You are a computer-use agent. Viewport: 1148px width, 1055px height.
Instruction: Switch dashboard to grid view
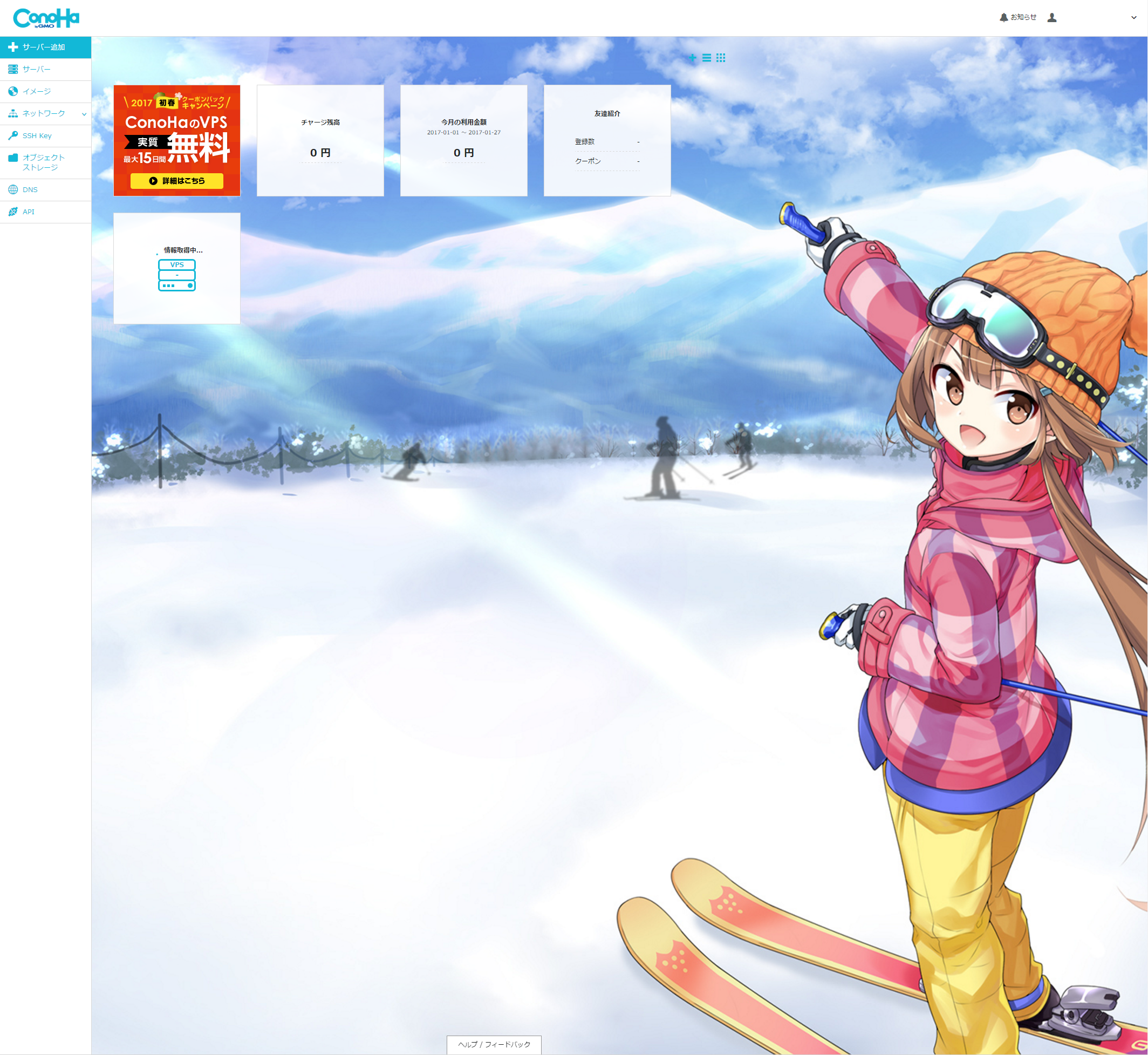[721, 58]
